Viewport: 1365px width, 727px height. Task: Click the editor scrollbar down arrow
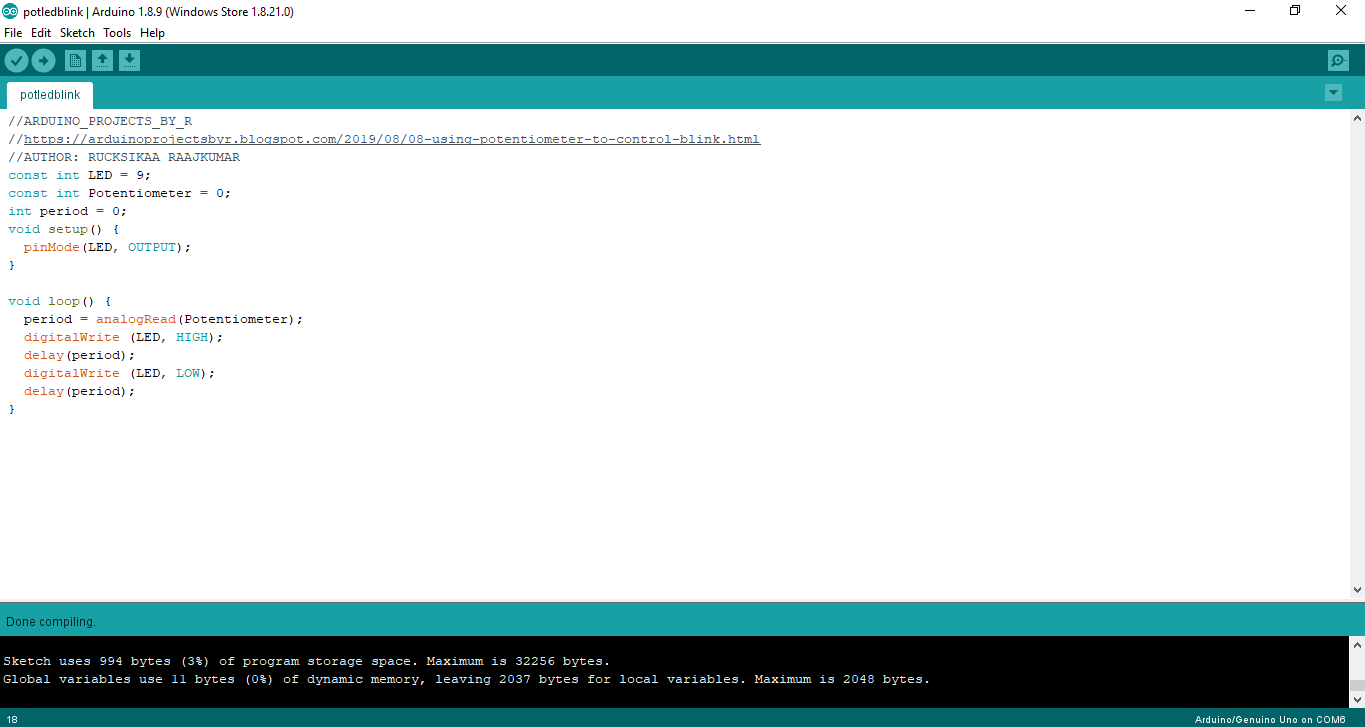(x=1357, y=591)
